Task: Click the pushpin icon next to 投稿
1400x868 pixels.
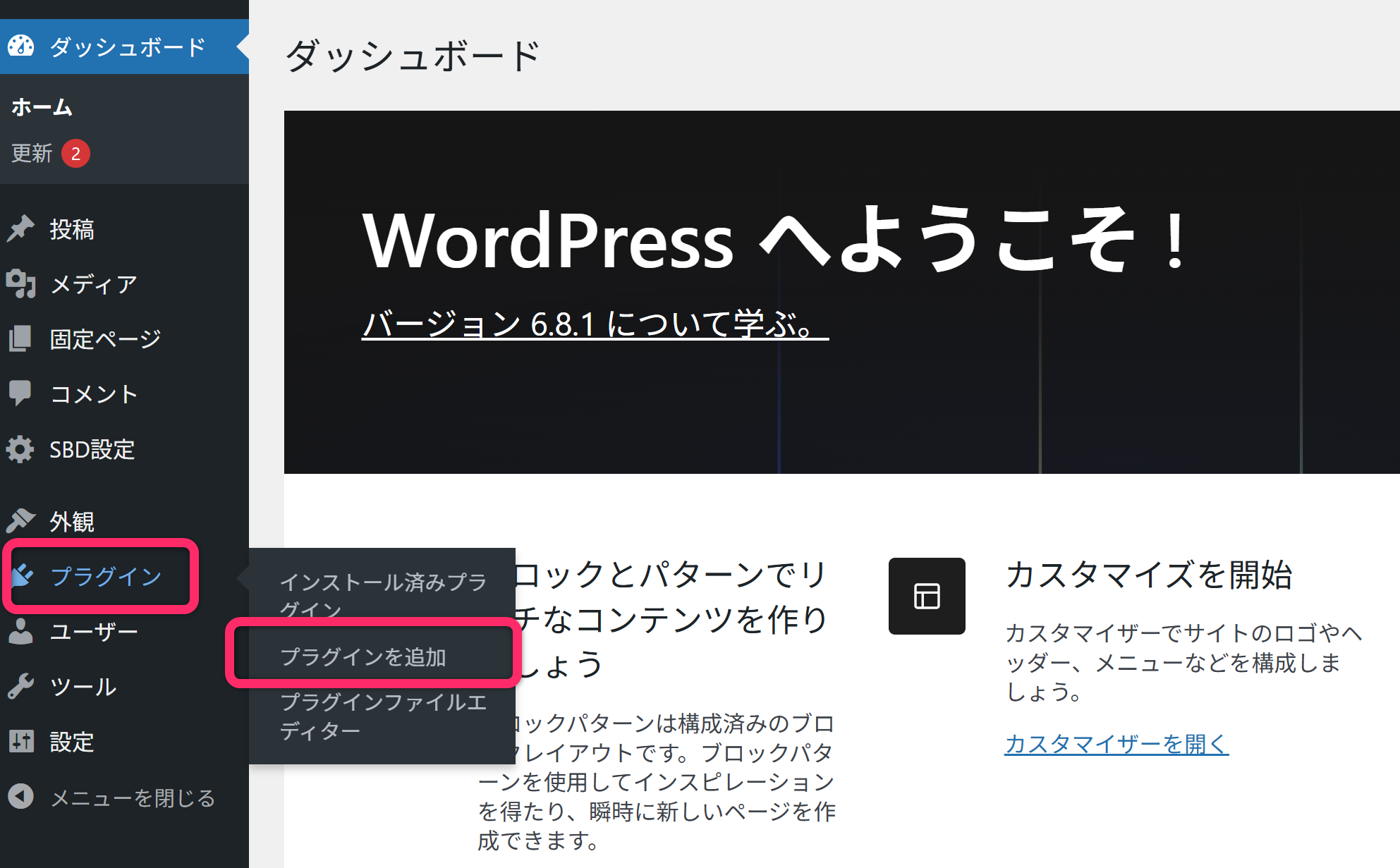Action: click(x=20, y=228)
